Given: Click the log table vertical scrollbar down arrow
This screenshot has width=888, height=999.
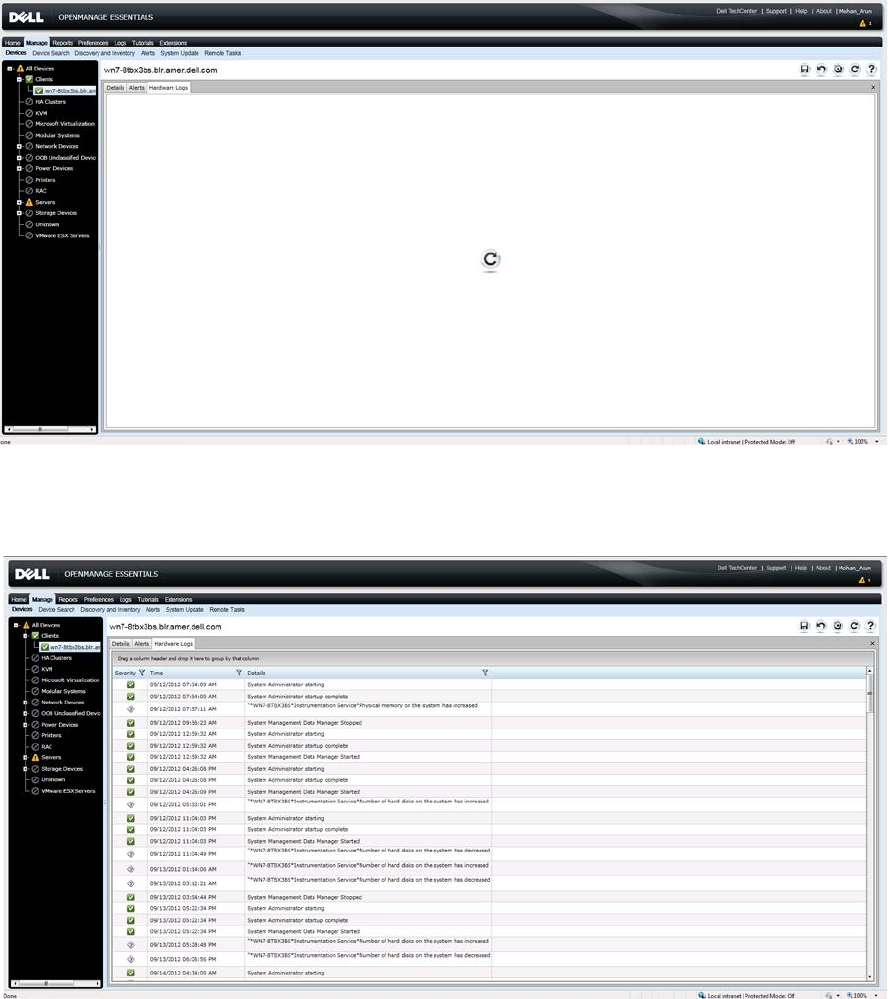Looking at the screenshot, I should point(870,976).
